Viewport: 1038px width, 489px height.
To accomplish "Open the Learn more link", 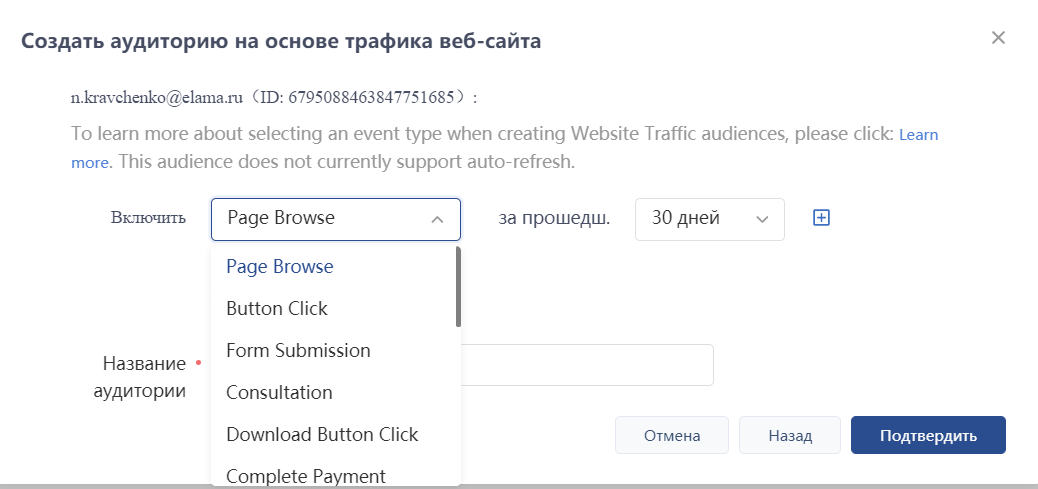I will 918,134.
